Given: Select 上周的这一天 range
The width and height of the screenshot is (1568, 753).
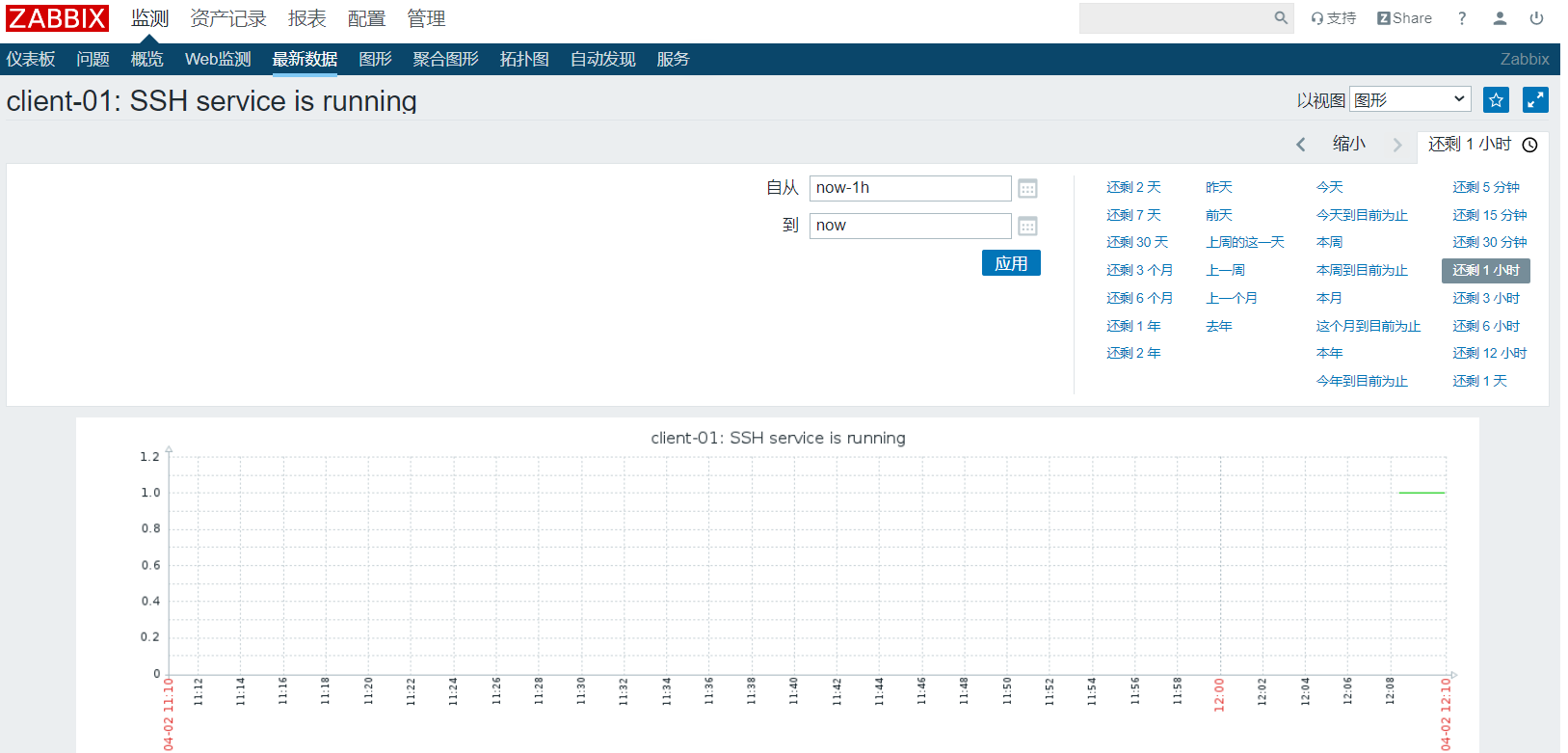Looking at the screenshot, I should coord(1245,242).
